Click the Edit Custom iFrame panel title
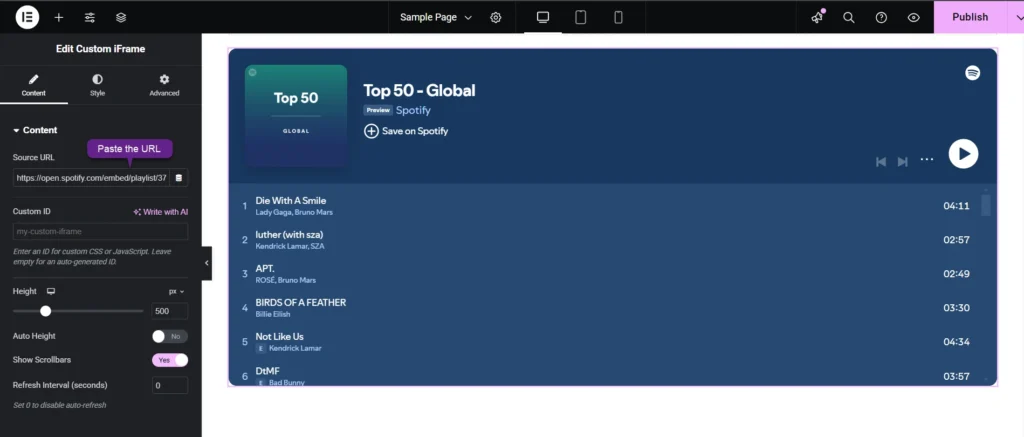The height and width of the screenshot is (437, 1024). [101, 49]
